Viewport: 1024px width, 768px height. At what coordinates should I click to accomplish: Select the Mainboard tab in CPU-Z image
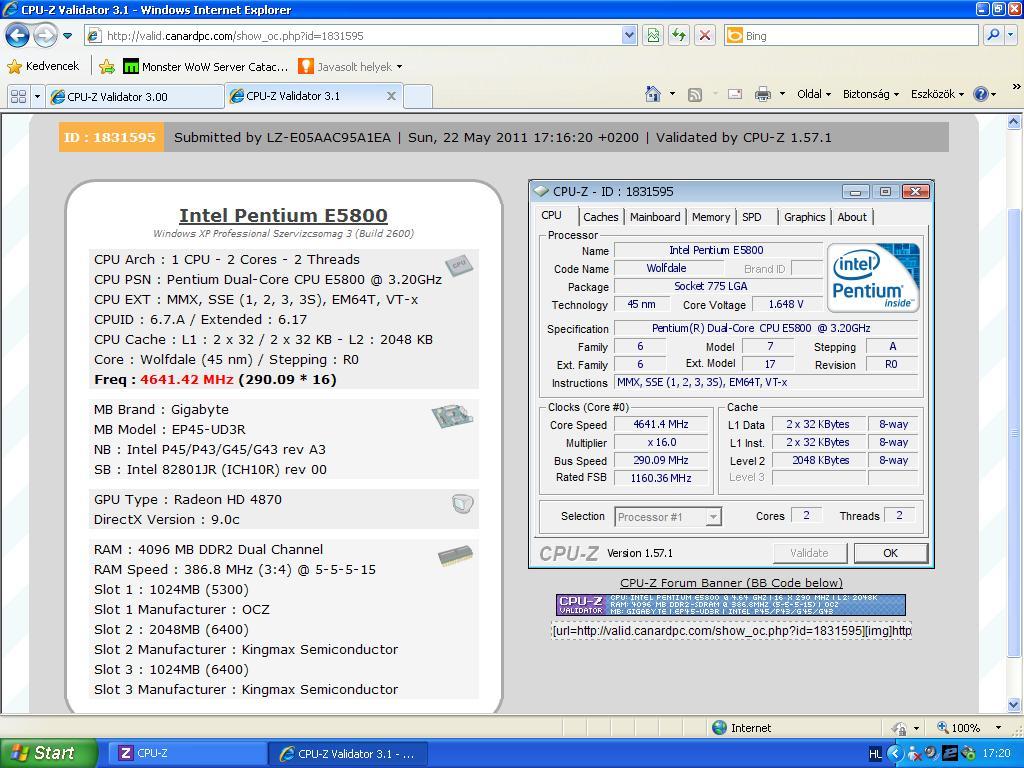tap(655, 217)
